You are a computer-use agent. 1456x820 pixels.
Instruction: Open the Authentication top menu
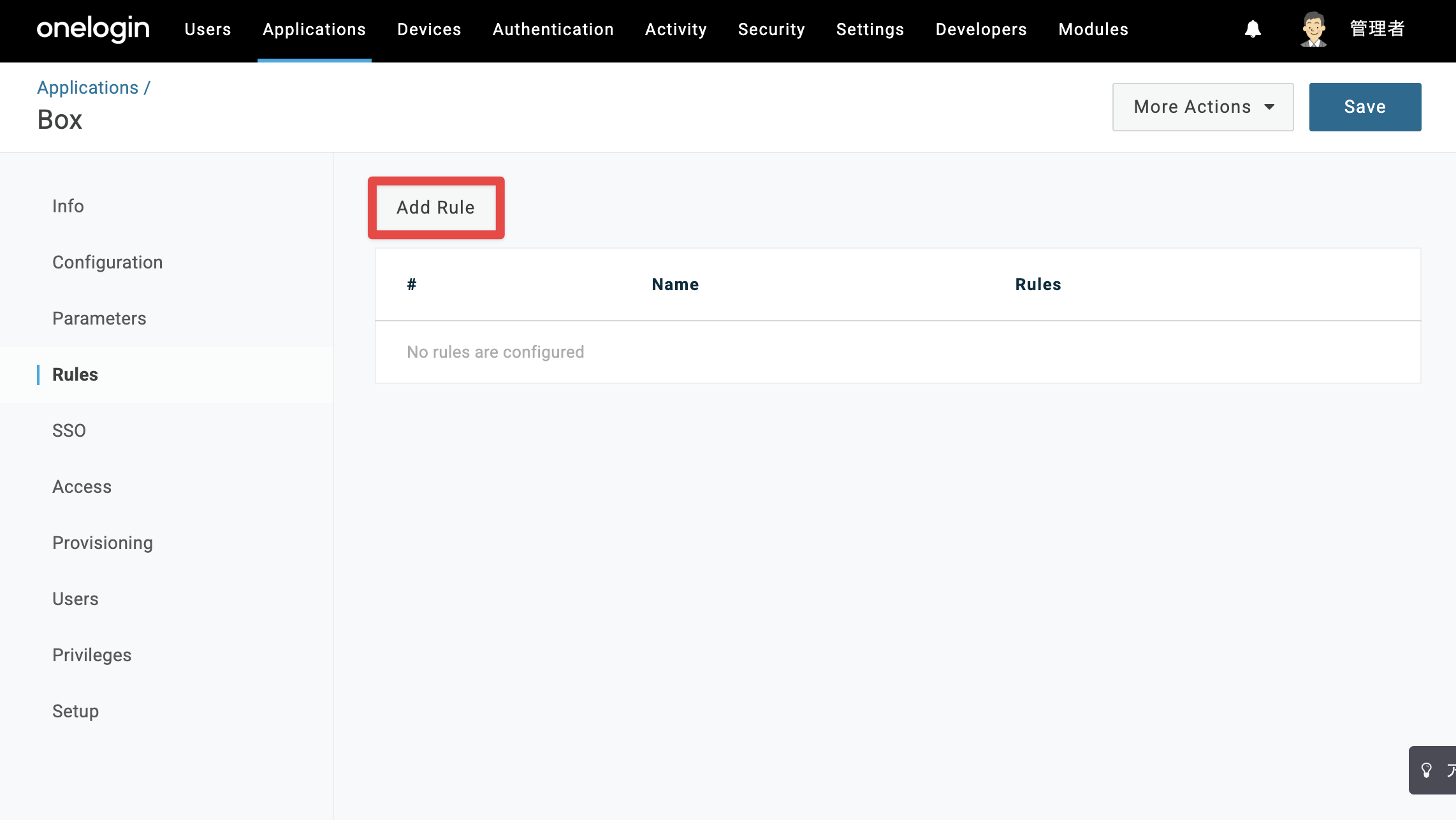(x=553, y=29)
